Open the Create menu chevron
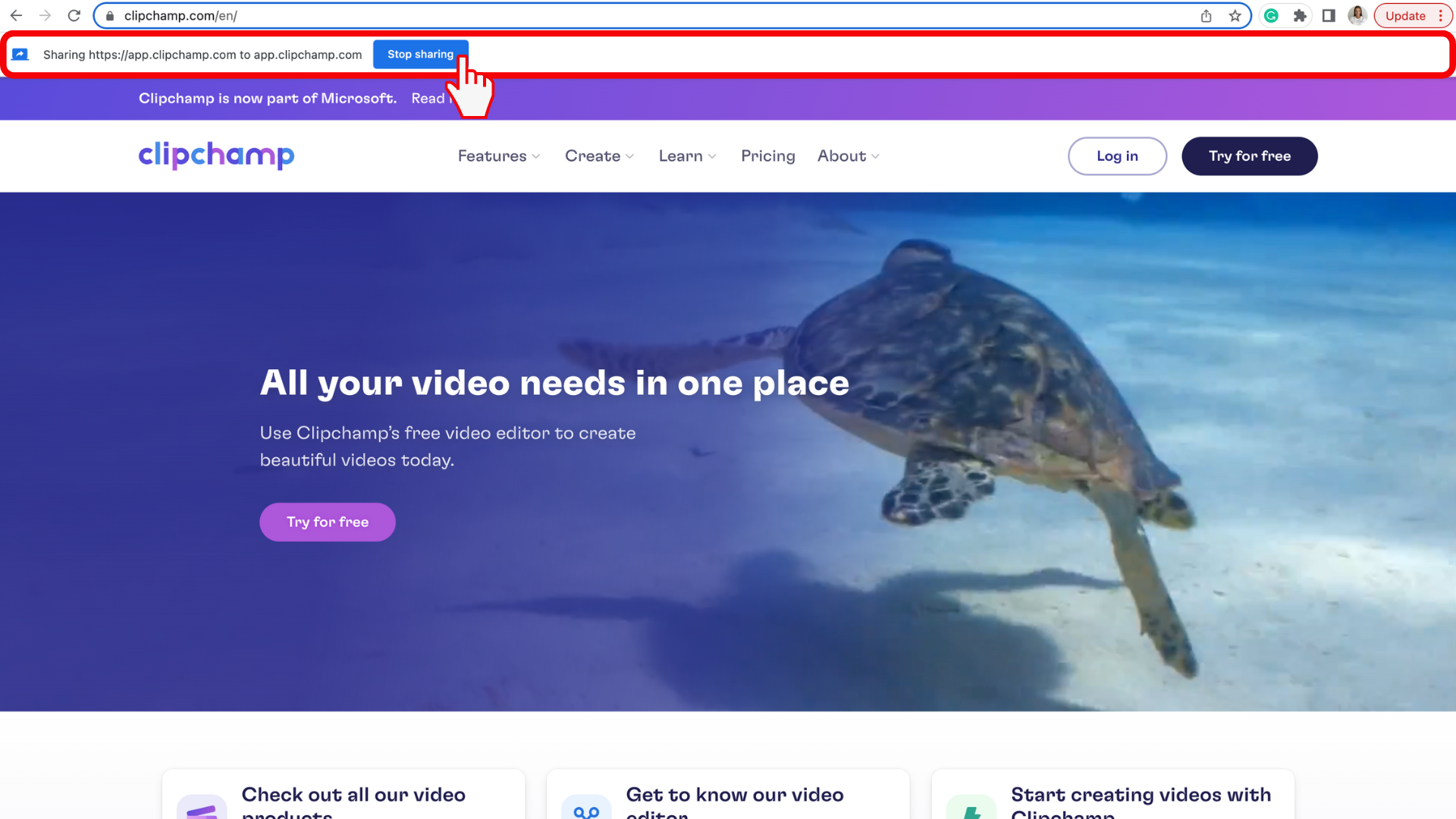This screenshot has width=1456, height=819. pos(630,155)
